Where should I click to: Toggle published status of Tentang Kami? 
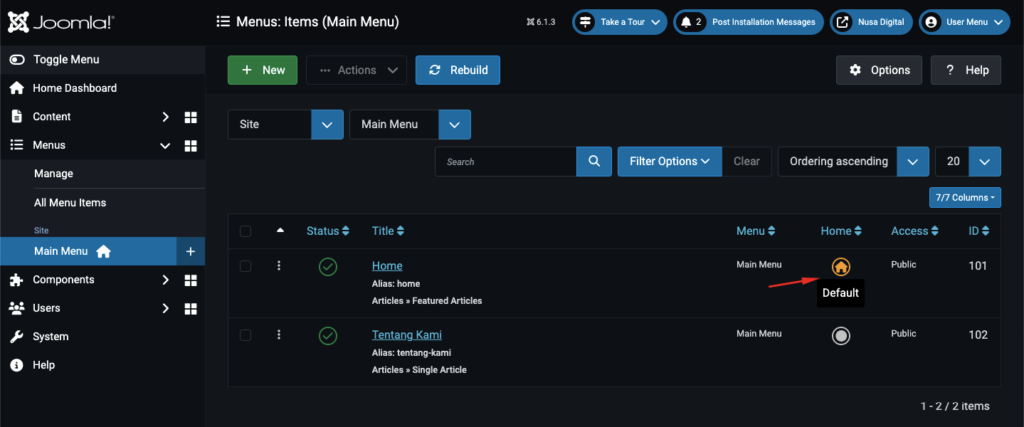click(x=328, y=336)
